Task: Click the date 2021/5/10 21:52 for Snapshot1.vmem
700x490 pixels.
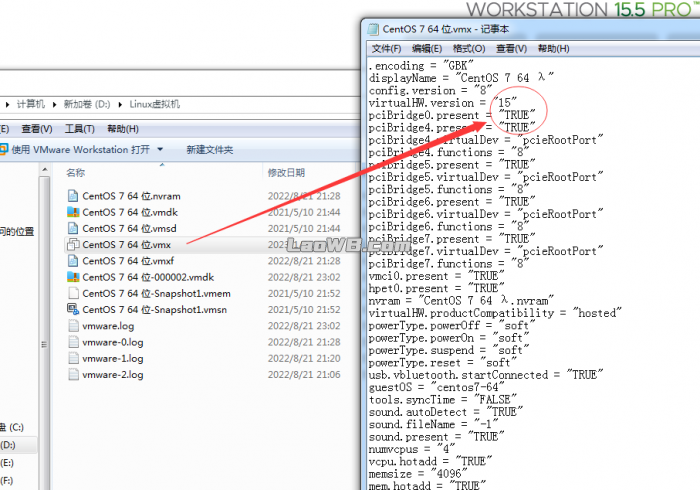Action: (x=304, y=293)
